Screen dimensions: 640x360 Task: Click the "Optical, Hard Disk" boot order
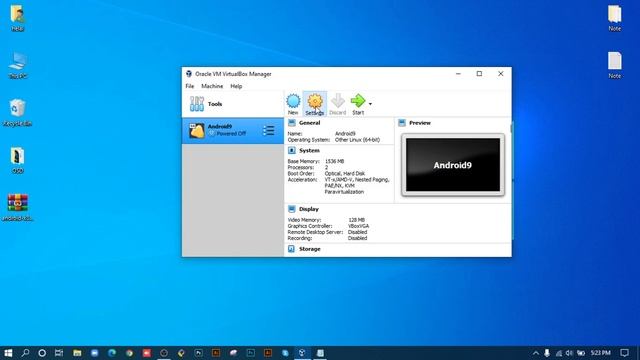click(x=344, y=173)
